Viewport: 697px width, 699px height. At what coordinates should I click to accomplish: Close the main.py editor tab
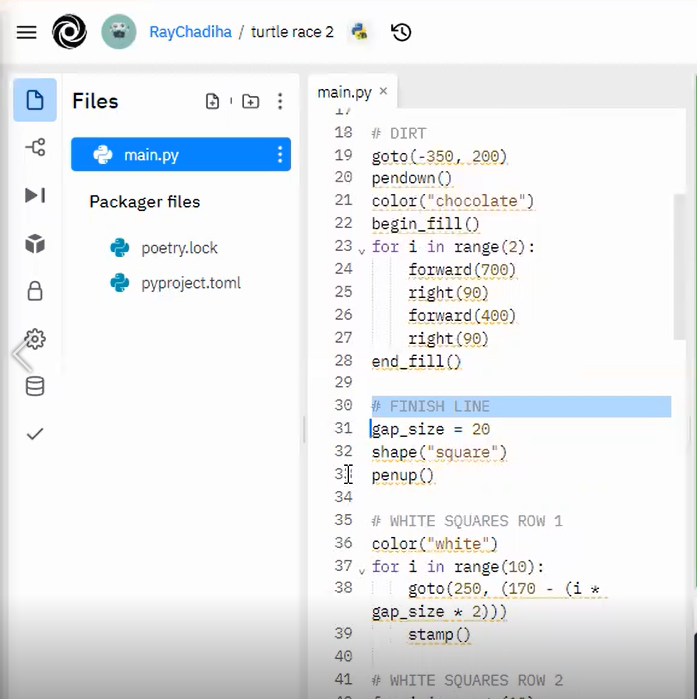[383, 92]
